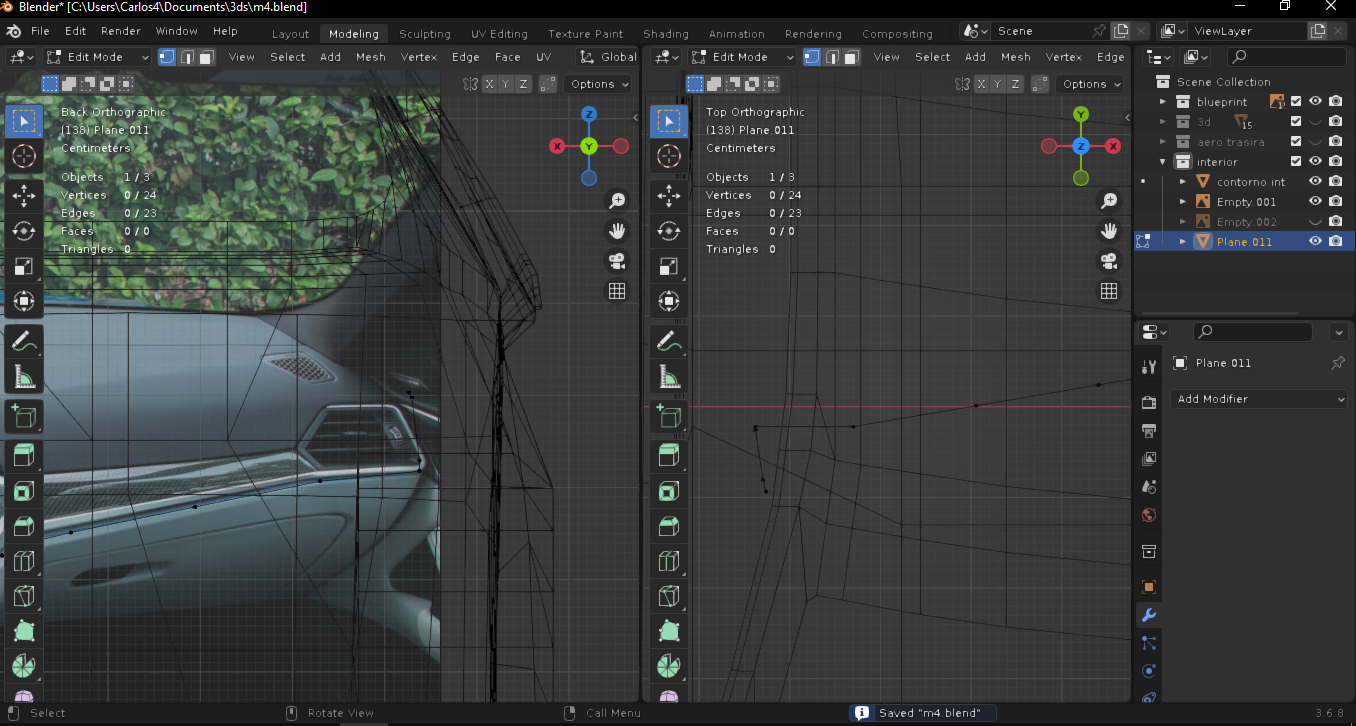1356x726 pixels.
Task: Open the Render menu
Action: click(121, 31)
